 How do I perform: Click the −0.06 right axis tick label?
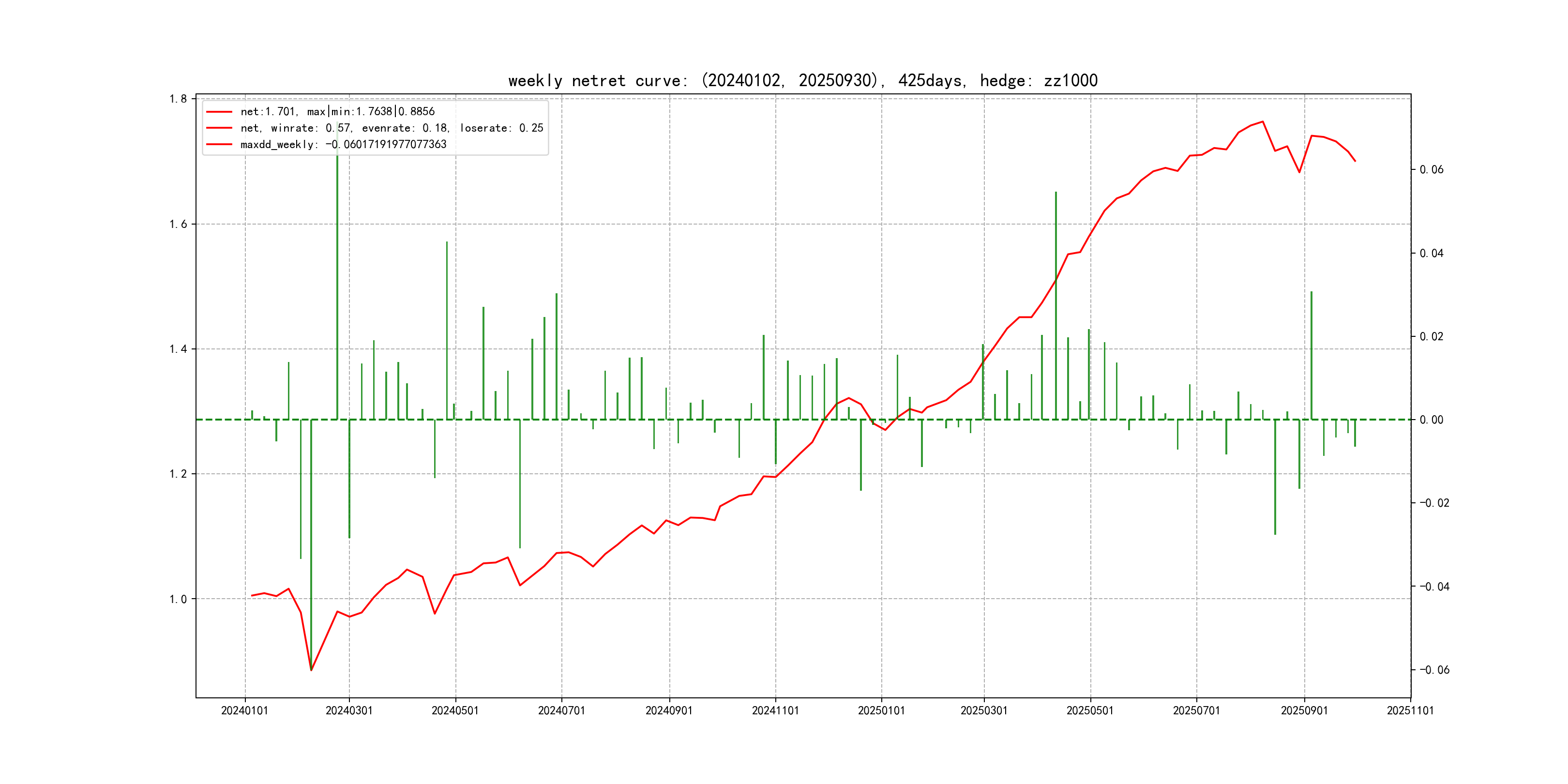(x=1434, y=670)
